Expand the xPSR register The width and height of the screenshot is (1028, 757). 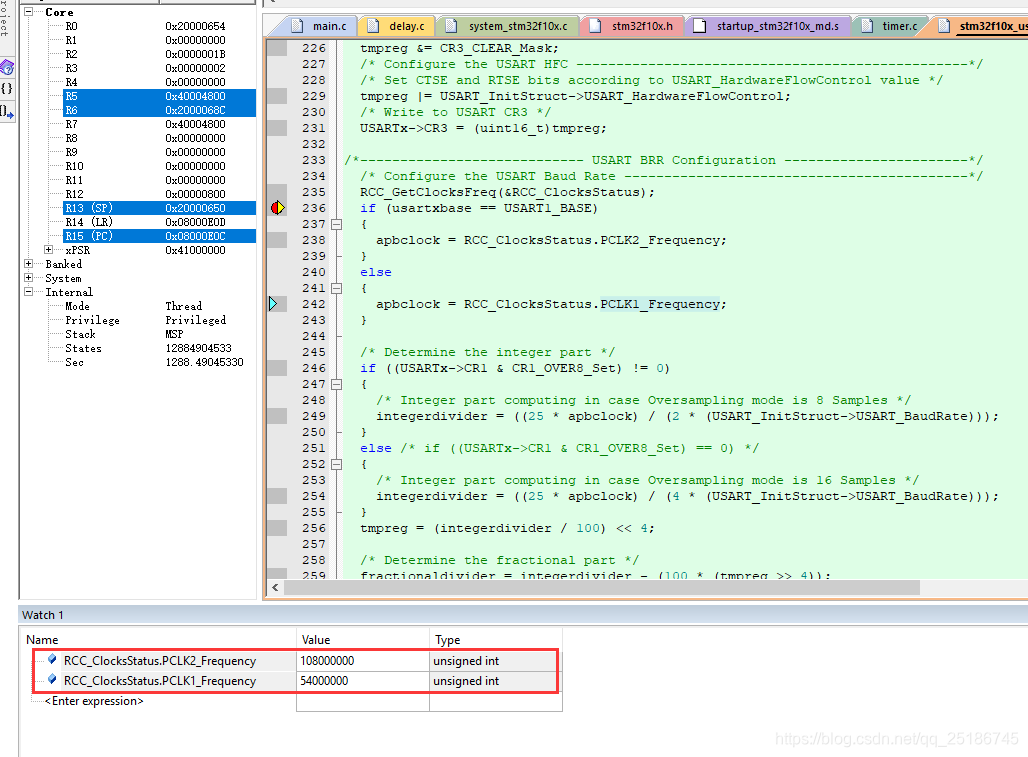pos(49,250)
